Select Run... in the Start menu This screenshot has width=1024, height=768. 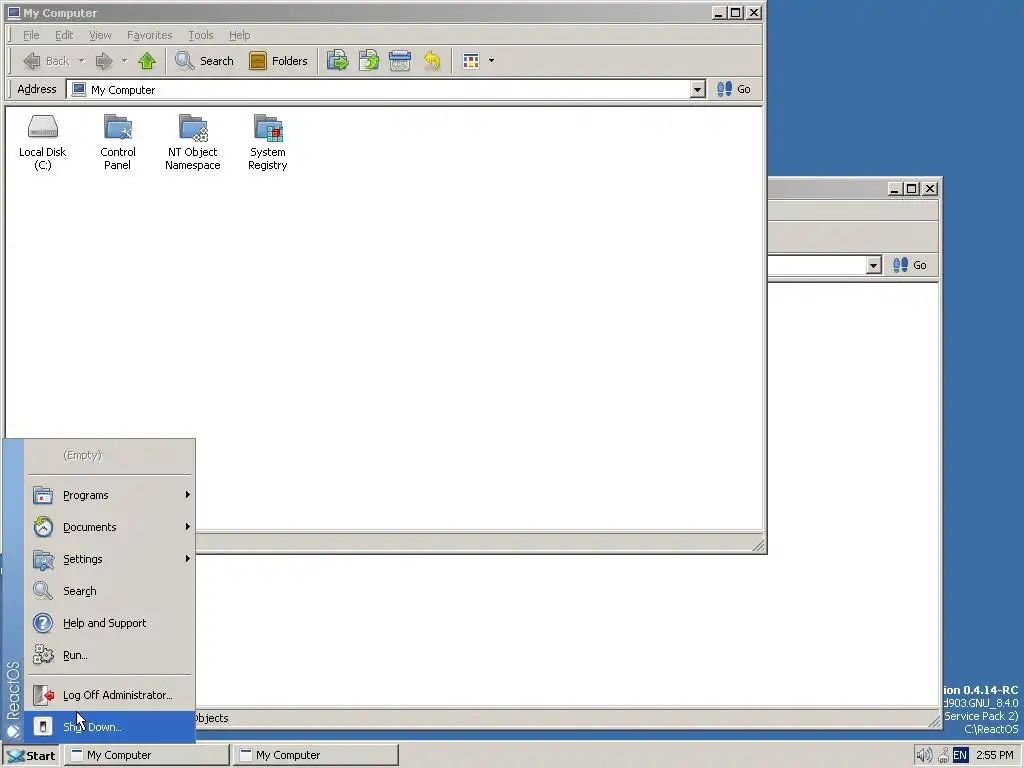pyautogui.click(x=110, y=655)
